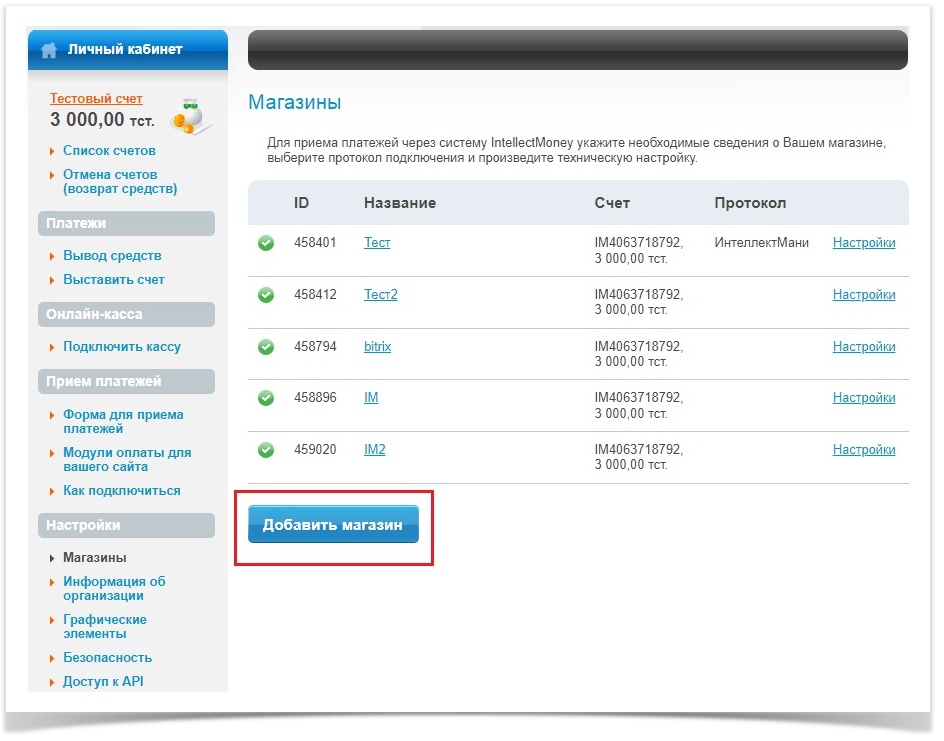Click the Настройки sidebar section header

point(126,526)
